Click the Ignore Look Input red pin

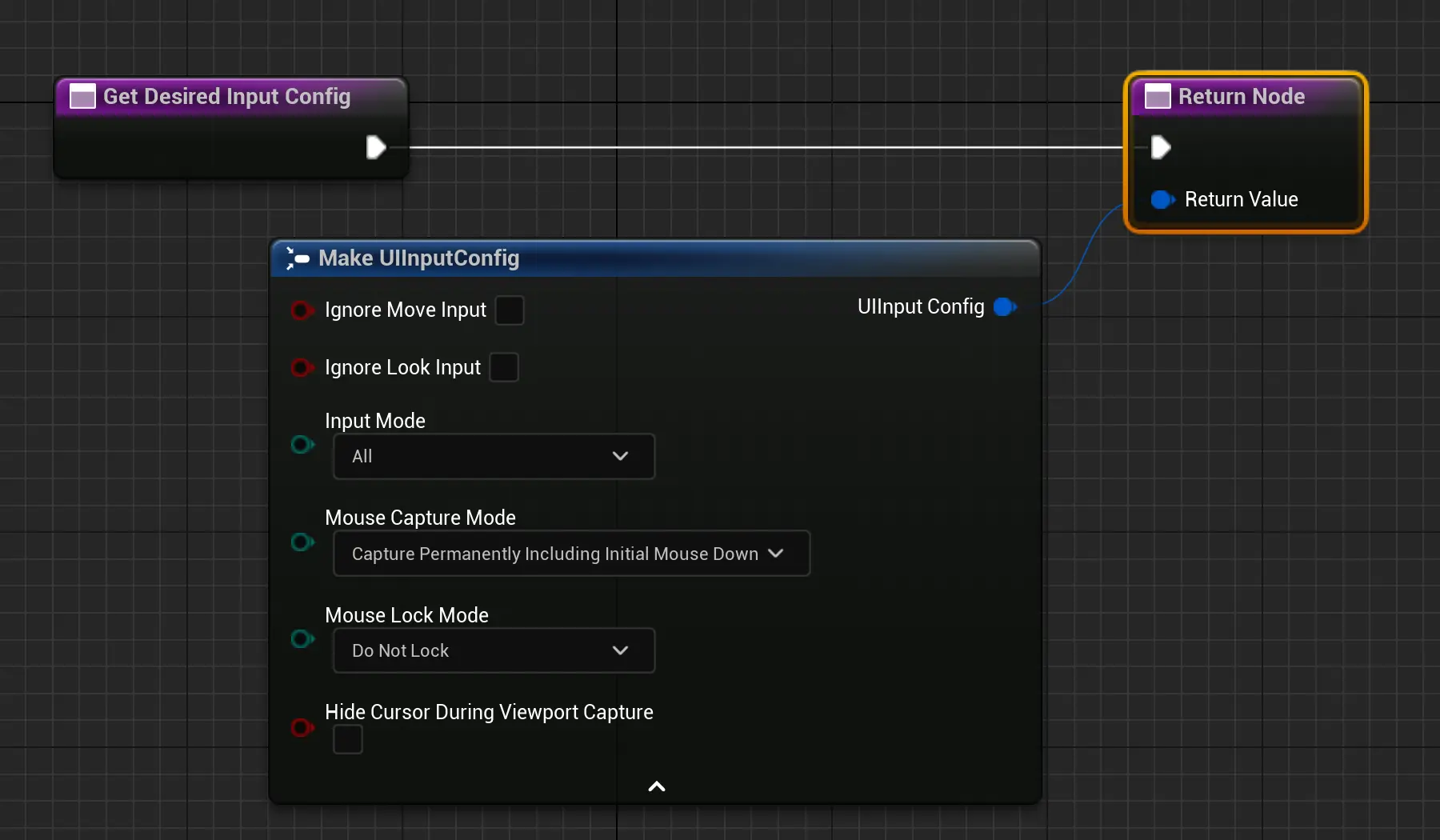click(x=302, y=368)
